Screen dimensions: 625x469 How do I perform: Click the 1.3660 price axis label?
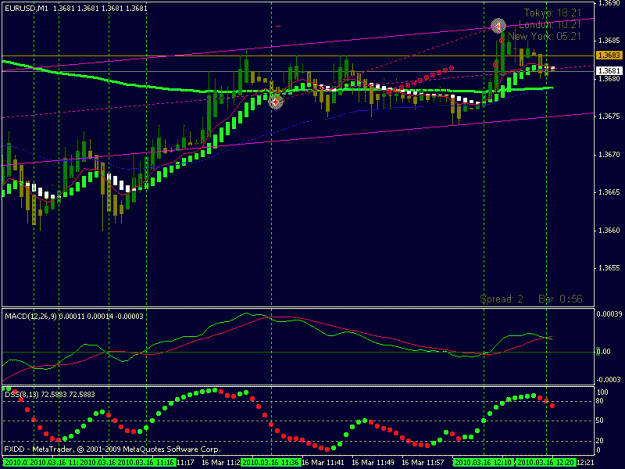click(609, 230)
